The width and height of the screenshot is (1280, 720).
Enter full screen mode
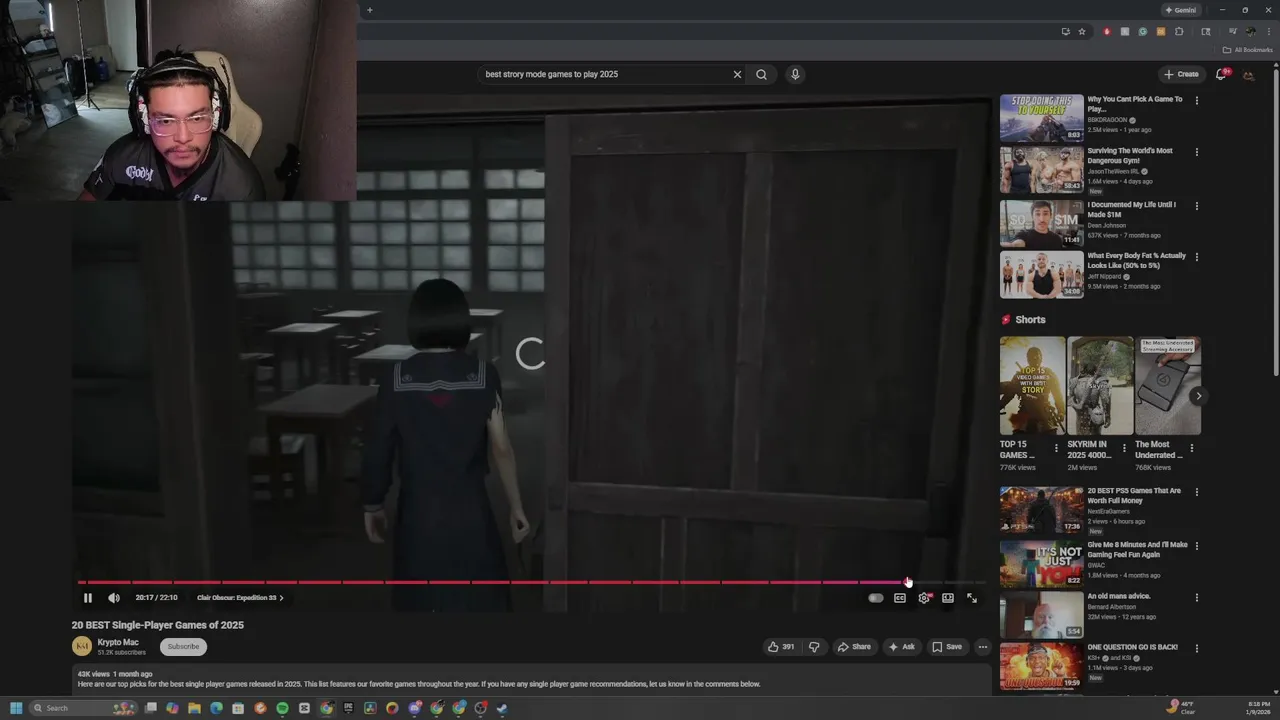click(972, 598)
